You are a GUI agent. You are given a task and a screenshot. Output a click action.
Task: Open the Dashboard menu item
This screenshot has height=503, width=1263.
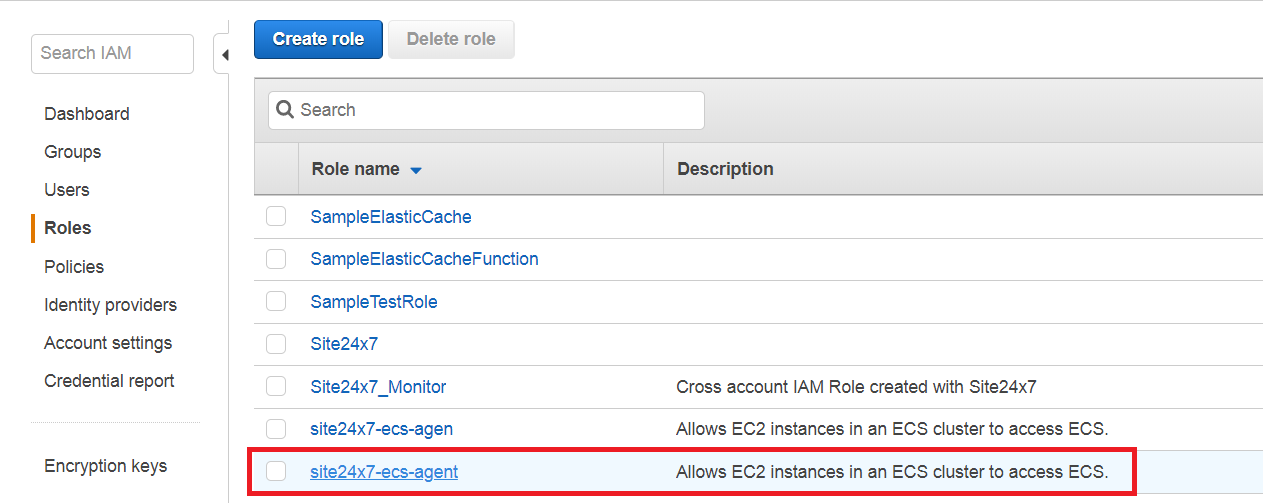87,114
